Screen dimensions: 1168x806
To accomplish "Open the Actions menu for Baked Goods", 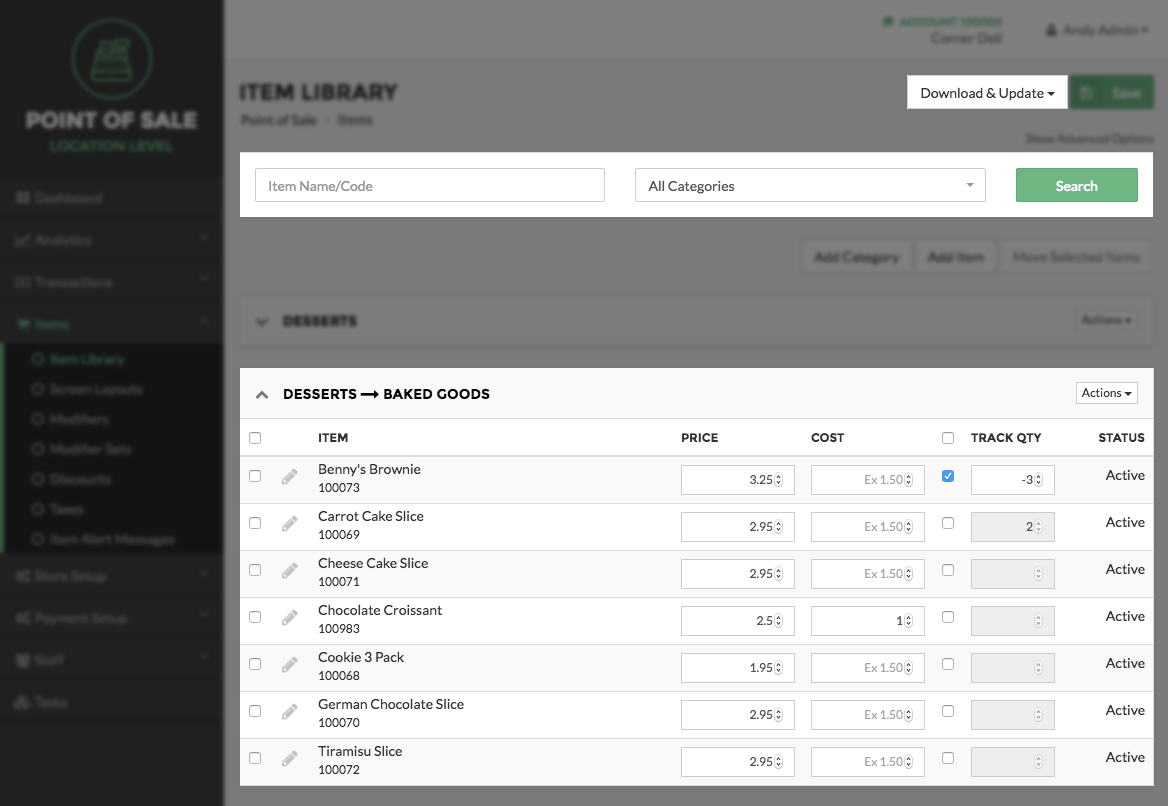I will click(1106, 393).
